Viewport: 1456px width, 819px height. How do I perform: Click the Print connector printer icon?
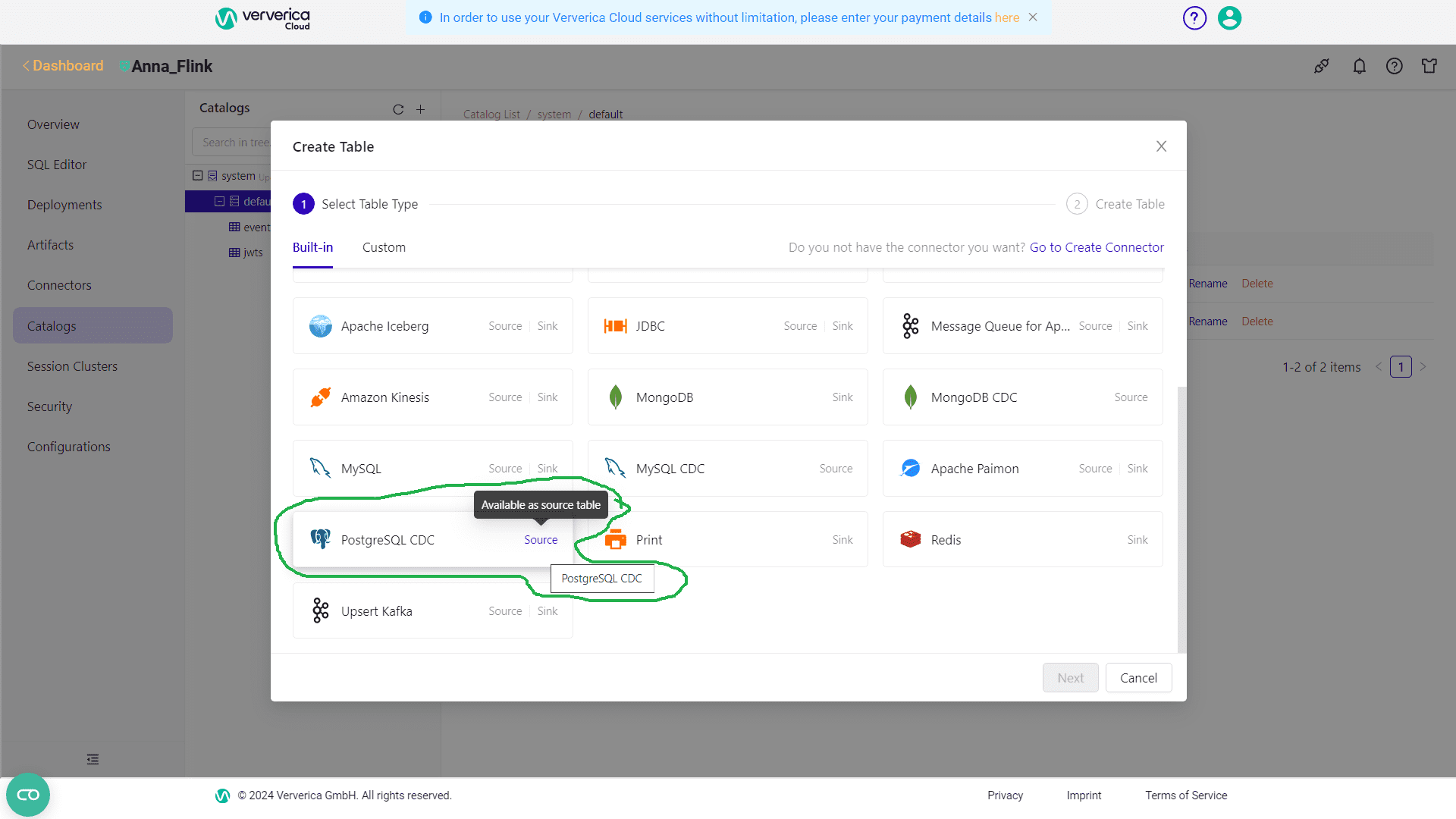click(616, 539)
